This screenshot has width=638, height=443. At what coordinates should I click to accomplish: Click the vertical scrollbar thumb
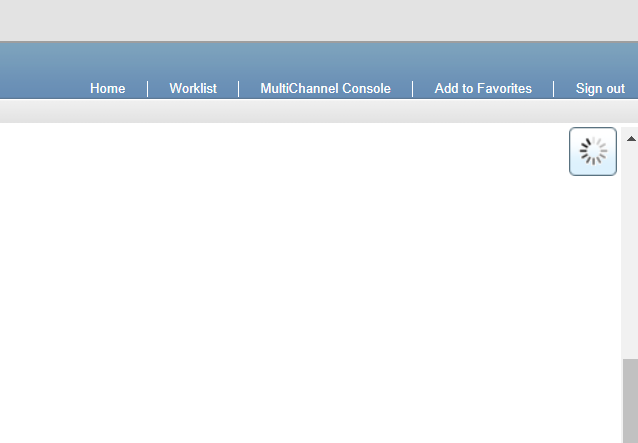click(630, 401)
